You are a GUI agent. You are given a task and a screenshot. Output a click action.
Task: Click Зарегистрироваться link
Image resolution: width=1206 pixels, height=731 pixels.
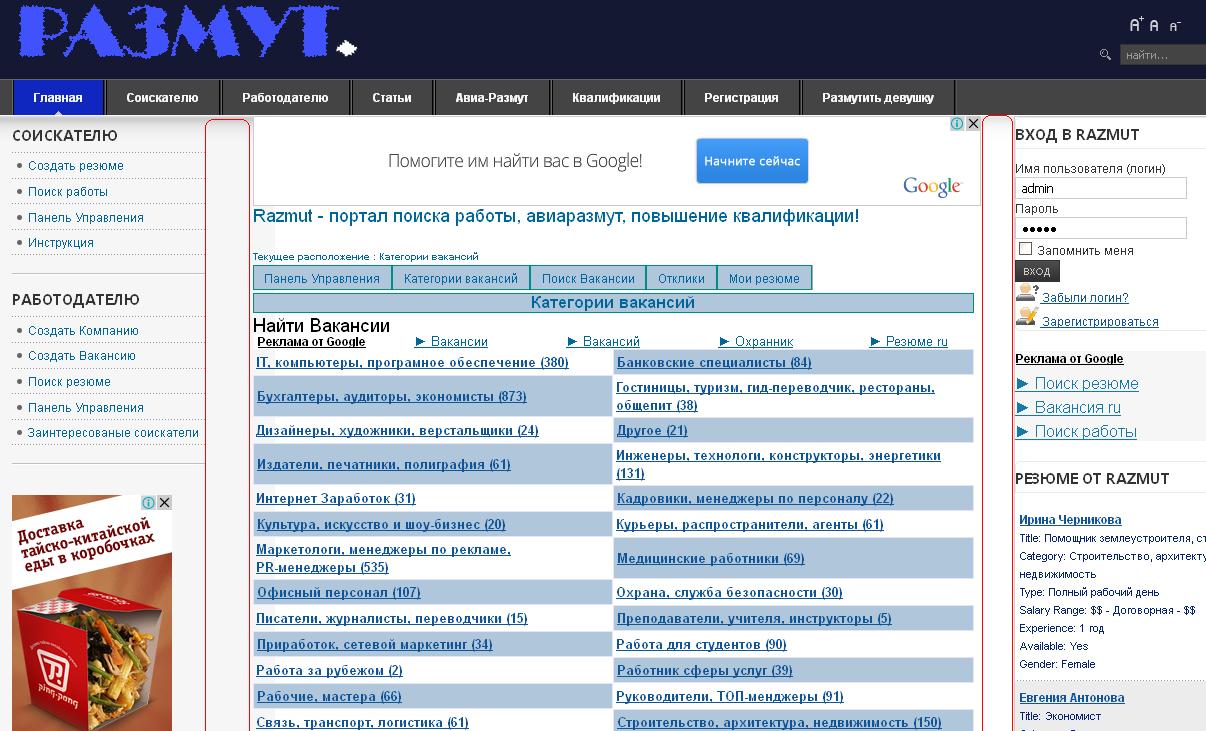coord(1100,322)
